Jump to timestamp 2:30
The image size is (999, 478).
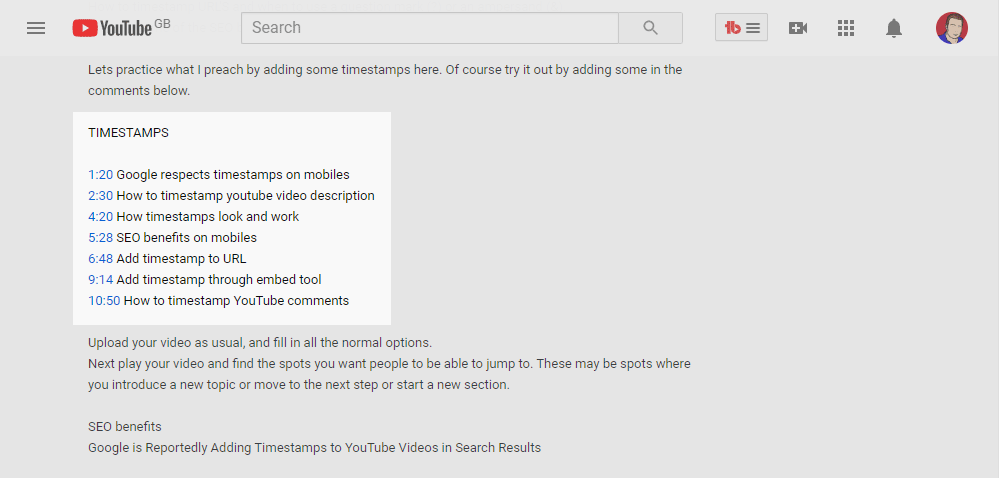pyautogui.click(x=101, y=196)
